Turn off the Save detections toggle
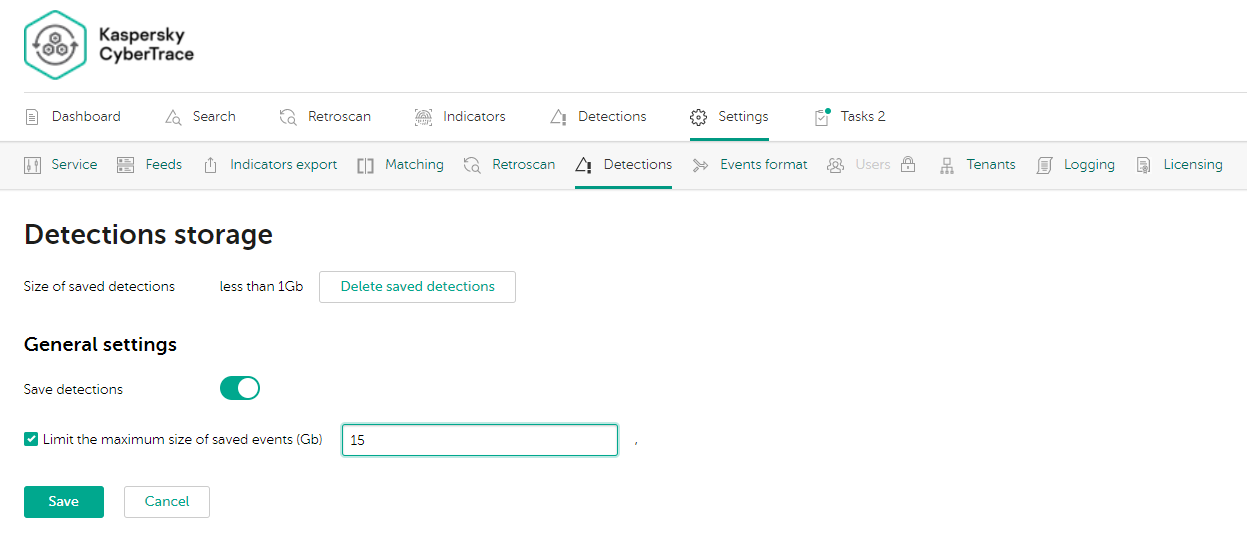The image size is (1247, 542). 240,389
